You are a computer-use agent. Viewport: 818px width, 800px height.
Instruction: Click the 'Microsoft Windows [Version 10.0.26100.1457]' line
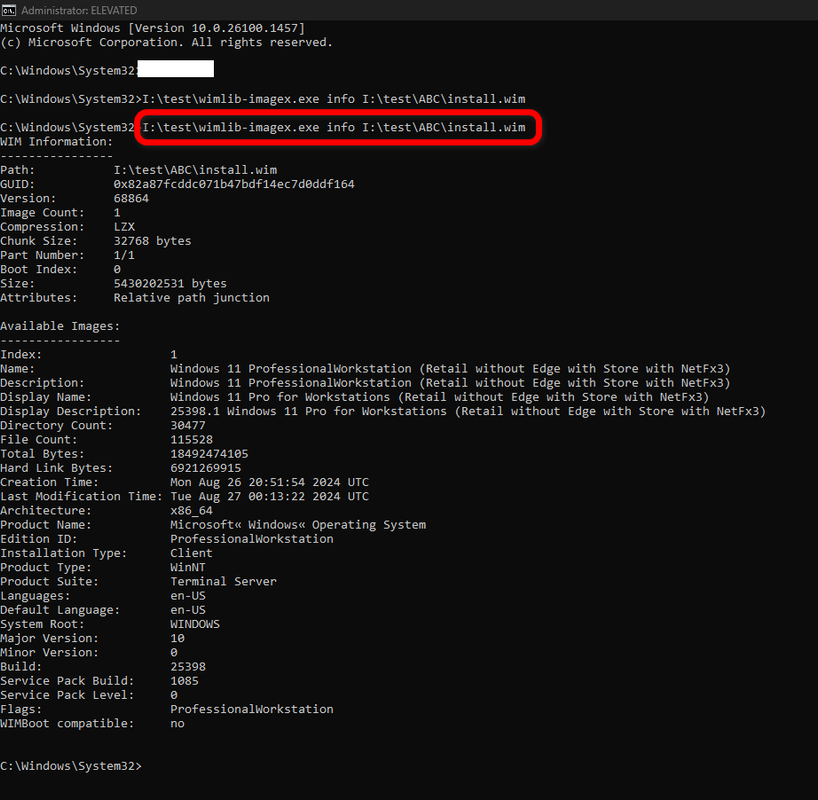pyautogui.click(x=152, y=28)
